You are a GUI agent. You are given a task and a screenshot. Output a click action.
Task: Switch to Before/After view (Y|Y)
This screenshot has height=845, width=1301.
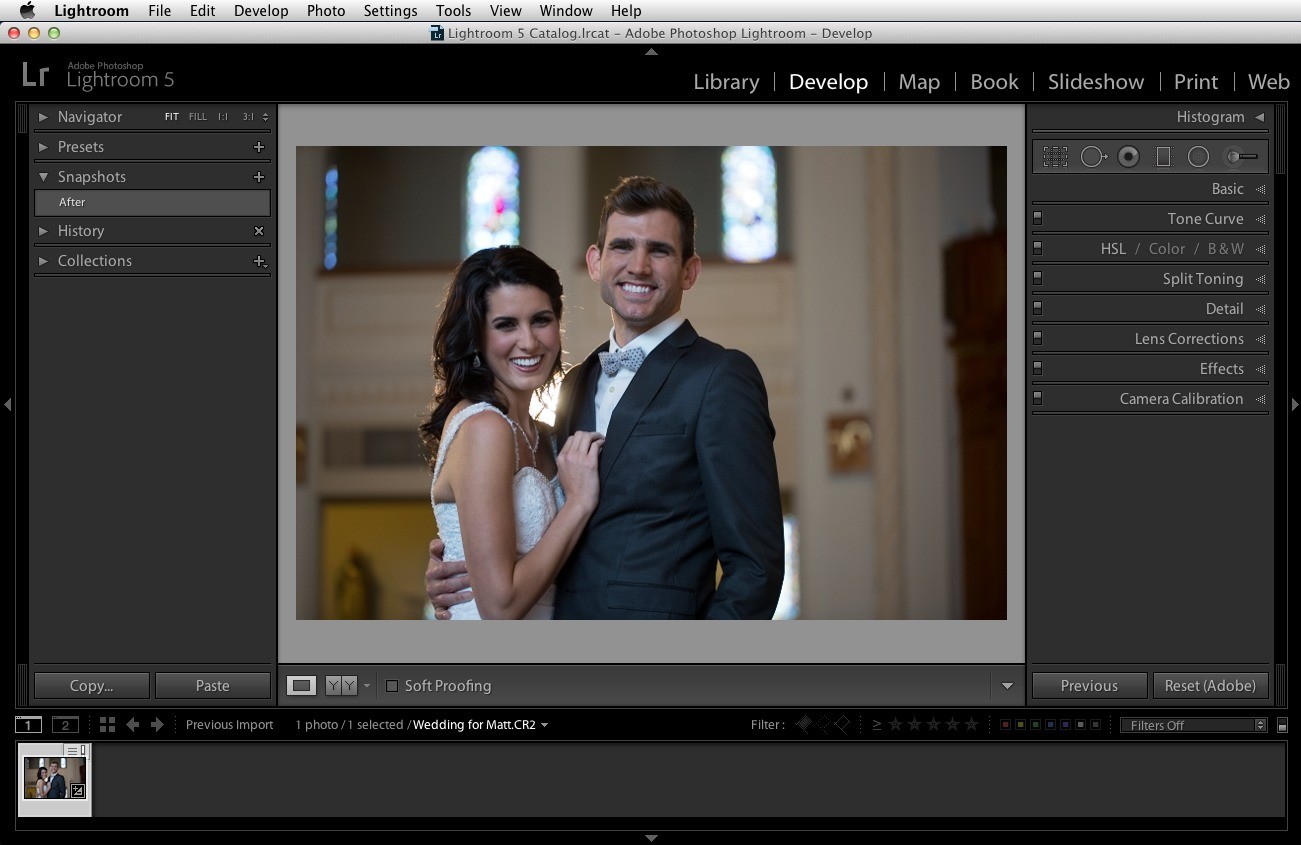(x=341, y=686)
